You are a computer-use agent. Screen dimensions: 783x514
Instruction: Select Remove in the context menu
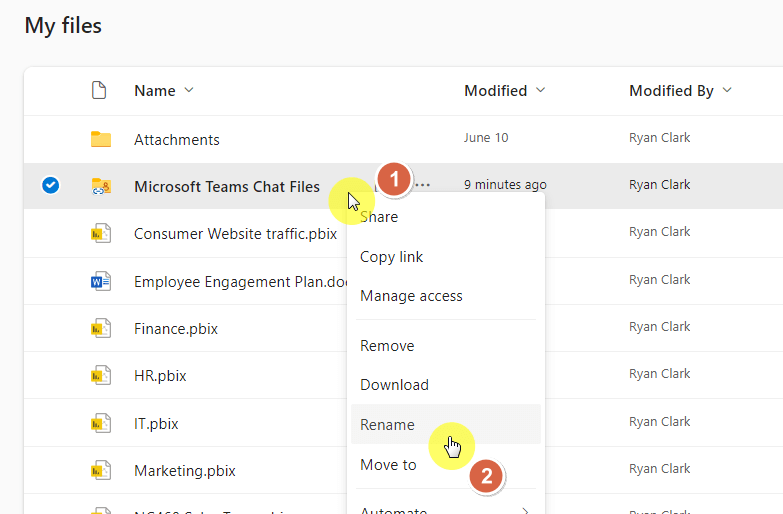445,346
